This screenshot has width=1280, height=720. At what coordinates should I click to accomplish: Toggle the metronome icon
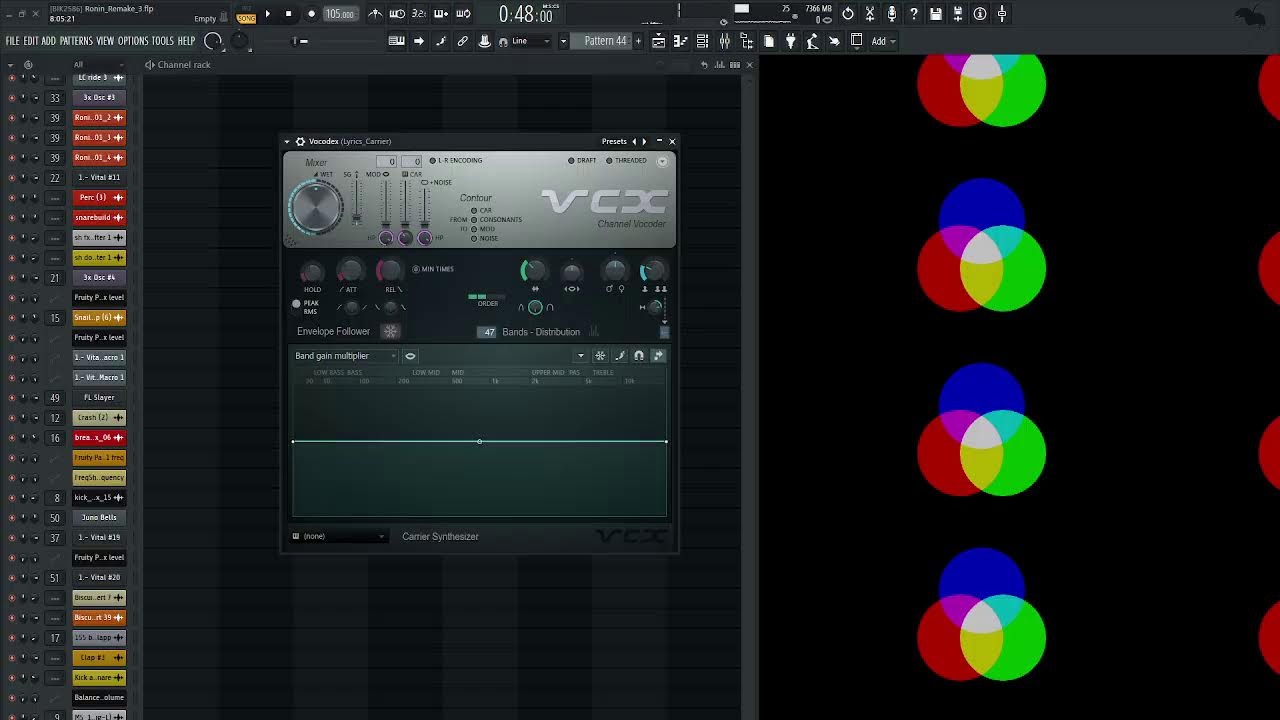[x=375, y=14]
